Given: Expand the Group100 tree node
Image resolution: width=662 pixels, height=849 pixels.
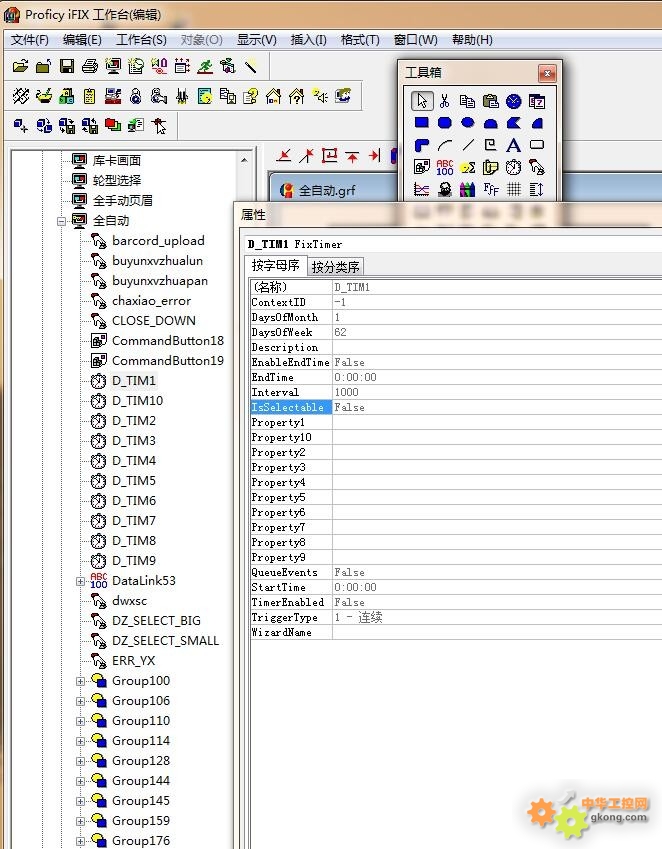Looking at the screenshot, I should [x=81, y=680].
